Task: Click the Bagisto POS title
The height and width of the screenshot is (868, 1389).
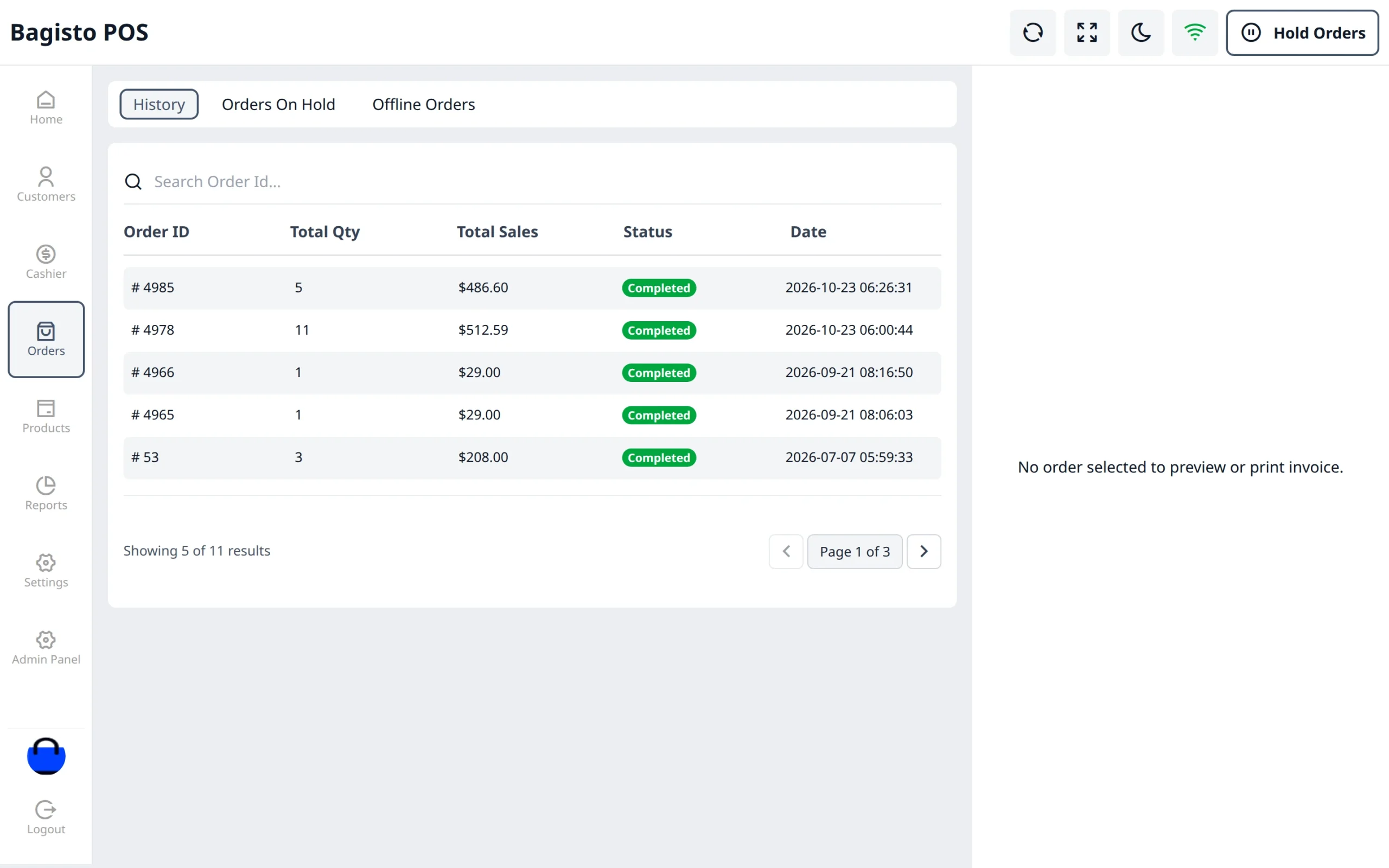Action: click(x=79, y=33)
